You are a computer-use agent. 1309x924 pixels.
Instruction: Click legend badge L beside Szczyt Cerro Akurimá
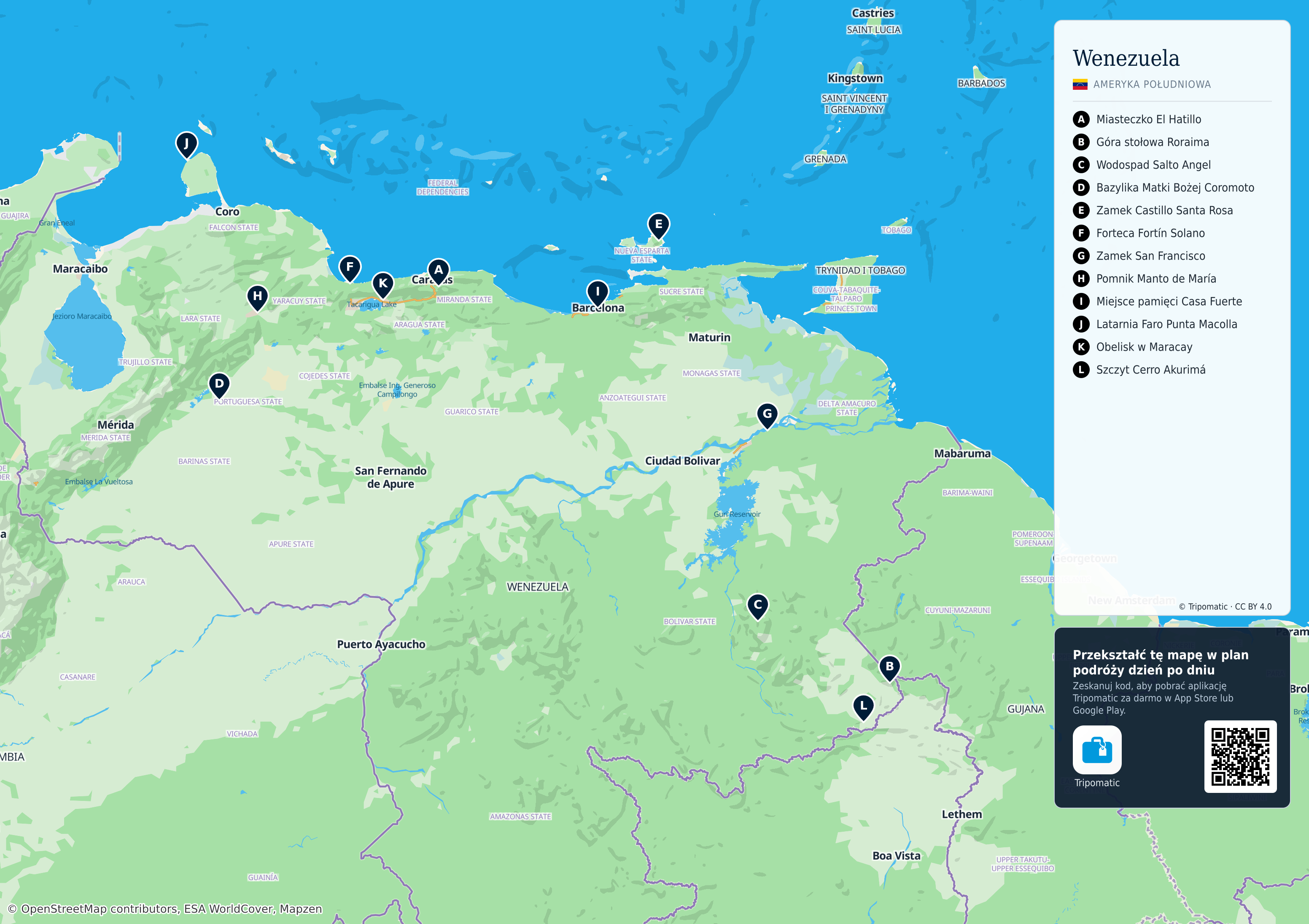(x=1081, y=370)
